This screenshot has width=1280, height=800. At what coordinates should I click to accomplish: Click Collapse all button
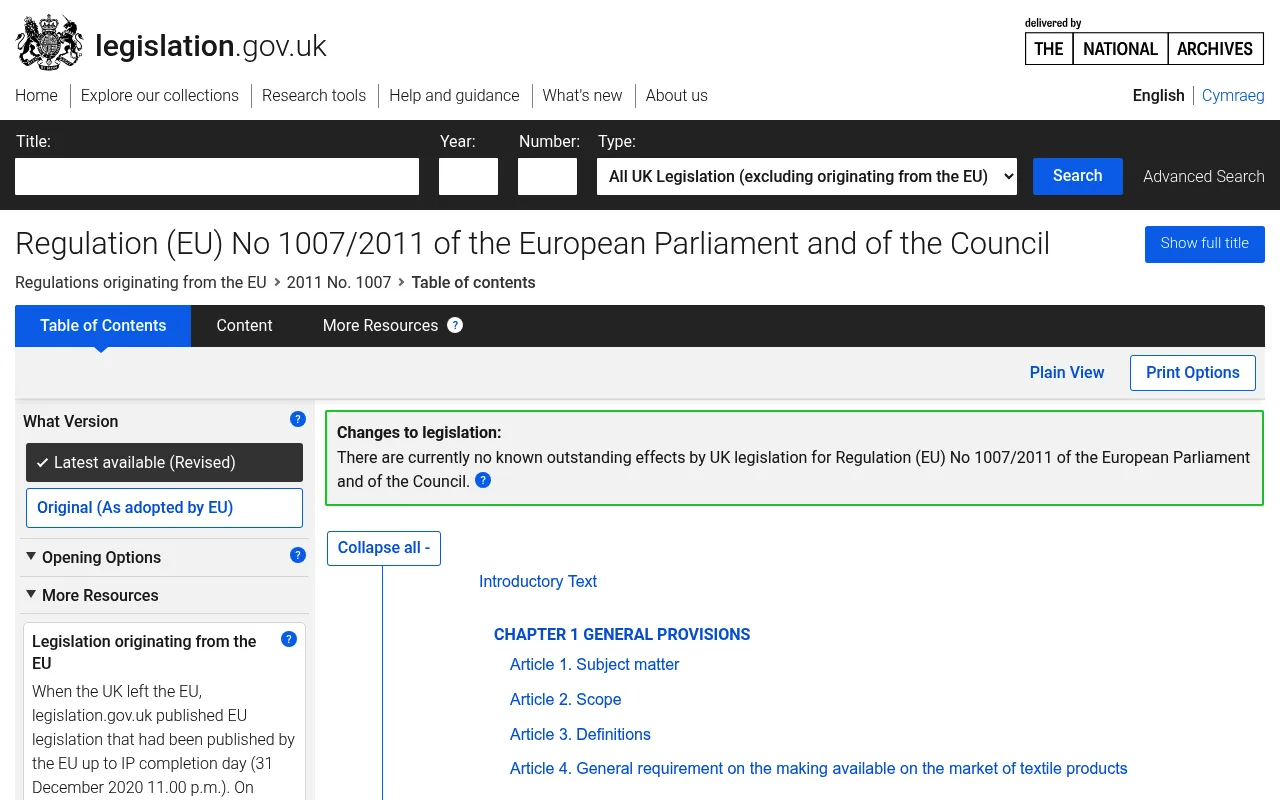click(x=384, y=548)
